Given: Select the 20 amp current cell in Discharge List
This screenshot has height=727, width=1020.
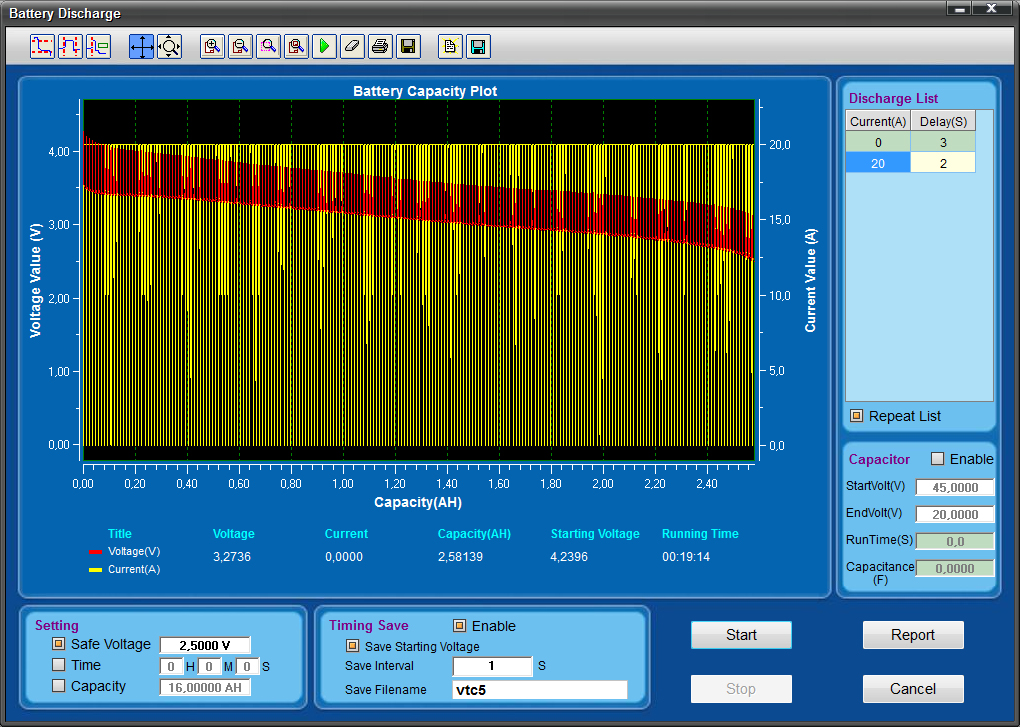Looking at the screenshot, I should pyautogui.click(x=877, y=163).
